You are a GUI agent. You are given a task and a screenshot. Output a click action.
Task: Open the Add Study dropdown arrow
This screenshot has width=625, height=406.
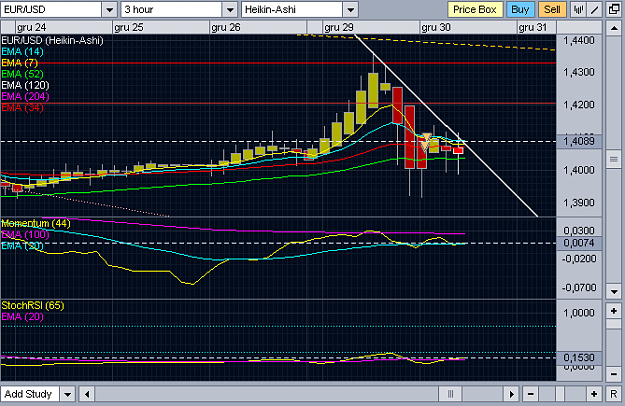pyautogui.click(x=67, y=394)
